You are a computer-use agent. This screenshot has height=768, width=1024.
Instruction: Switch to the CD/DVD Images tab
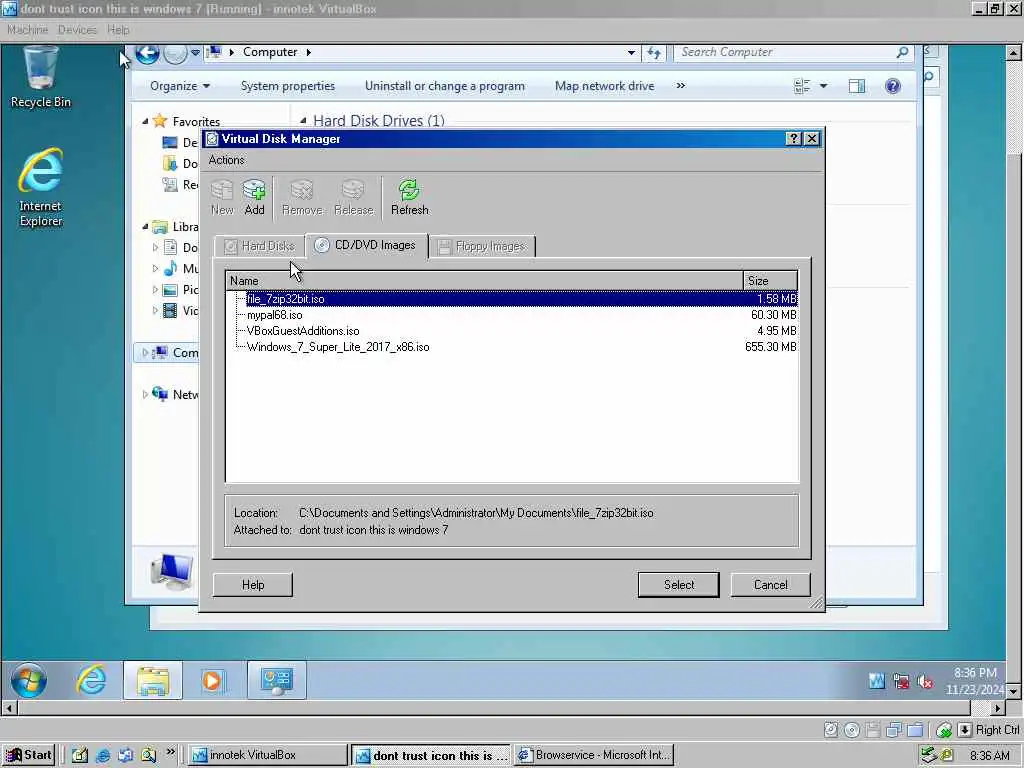pos(366,246)
